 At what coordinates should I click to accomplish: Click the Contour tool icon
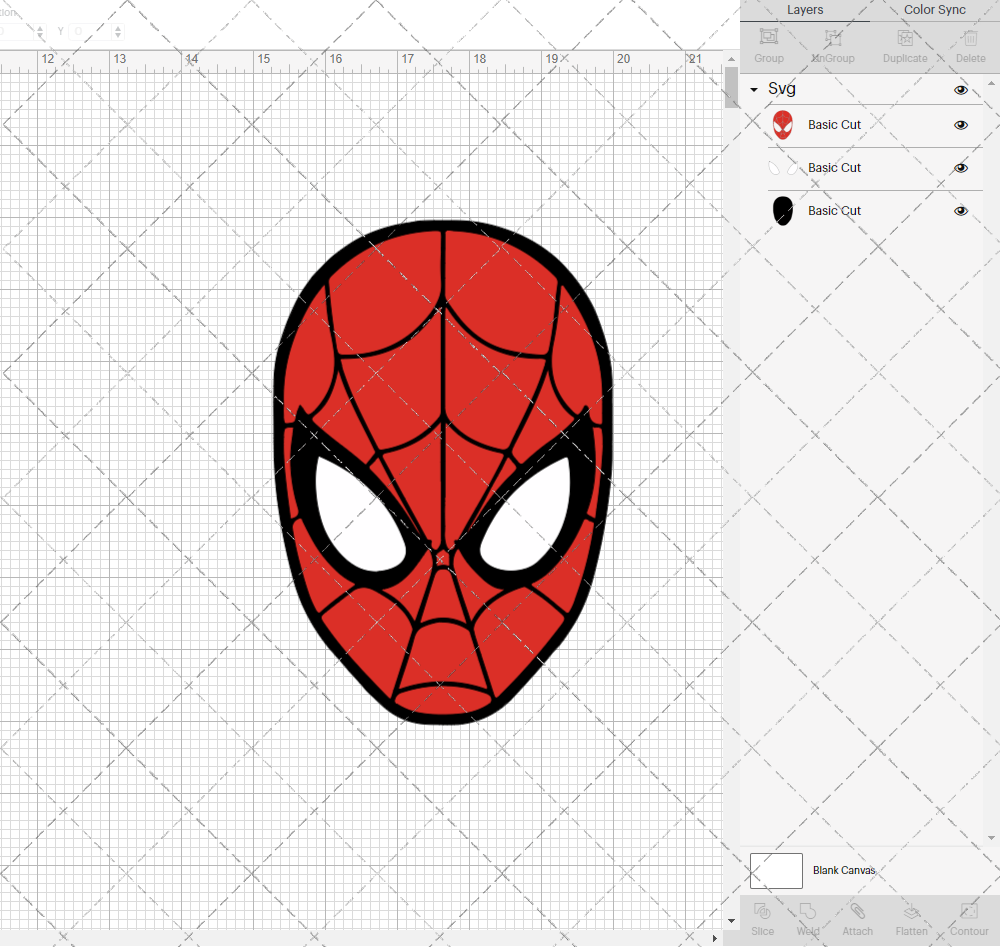tap(969, 911)
